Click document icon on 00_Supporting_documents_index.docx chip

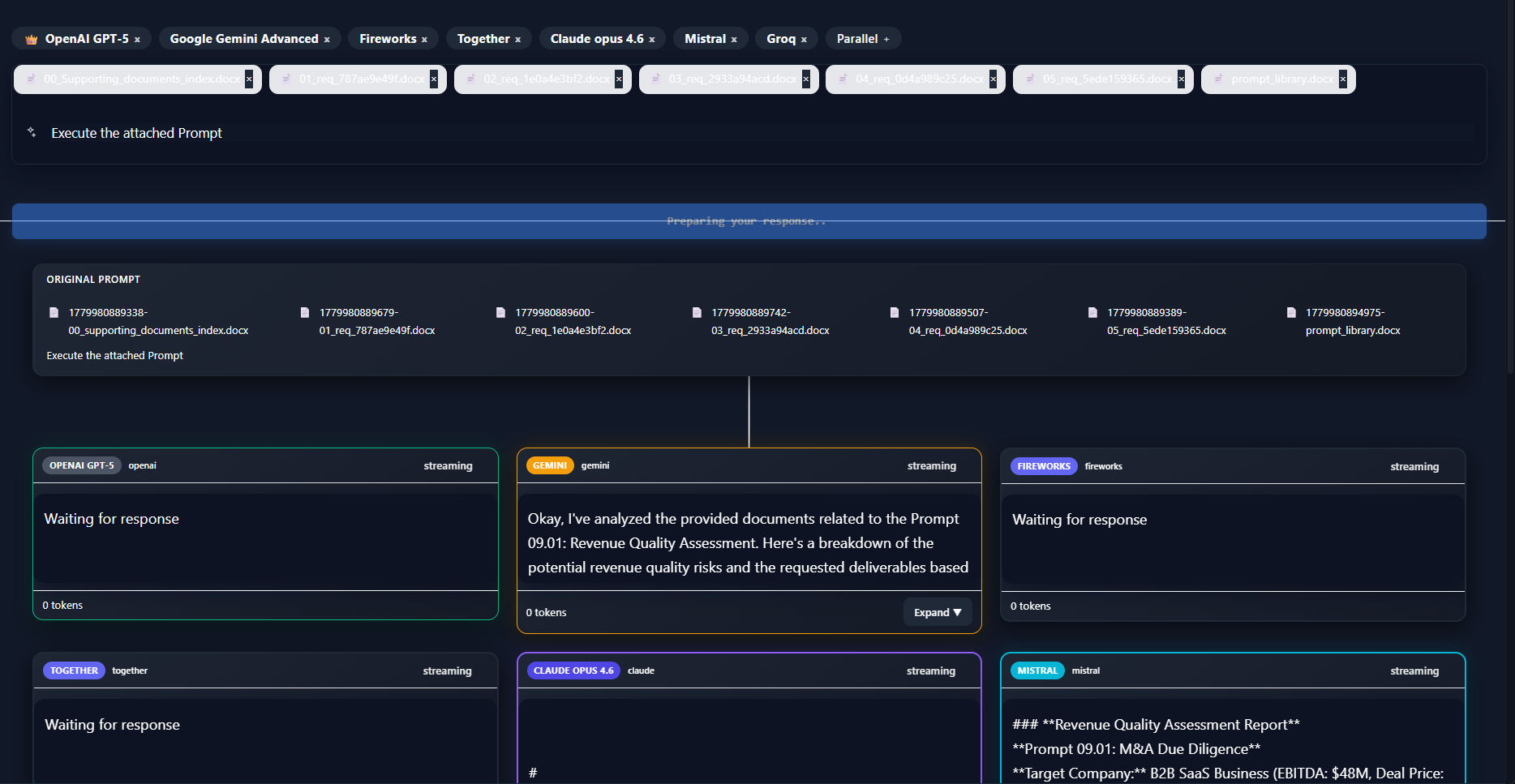click(31, 79)
